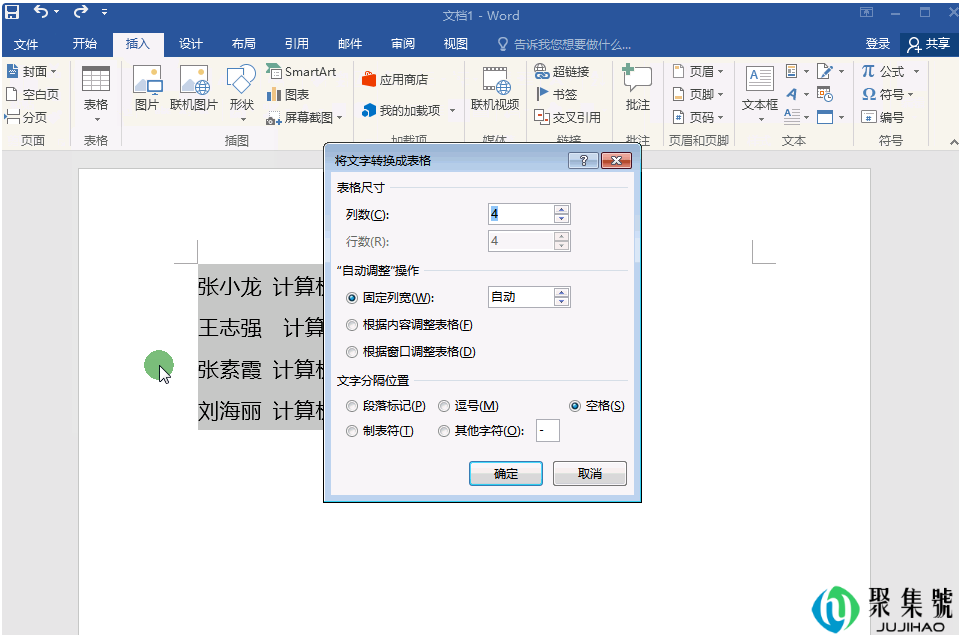Insert a Hyperlink (超链接)
The height and width of the screenshot is (635, 959).
[x=561, y=72]
